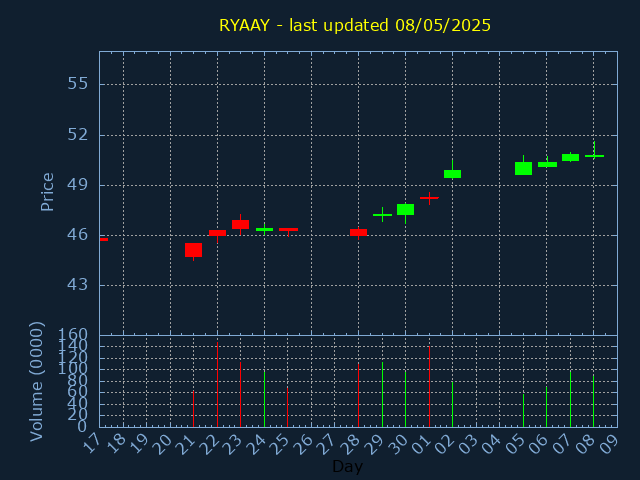This screenshot has height=480, width=640.
Task: Click day label '07' on x-axis
Action: coord(562,443)
